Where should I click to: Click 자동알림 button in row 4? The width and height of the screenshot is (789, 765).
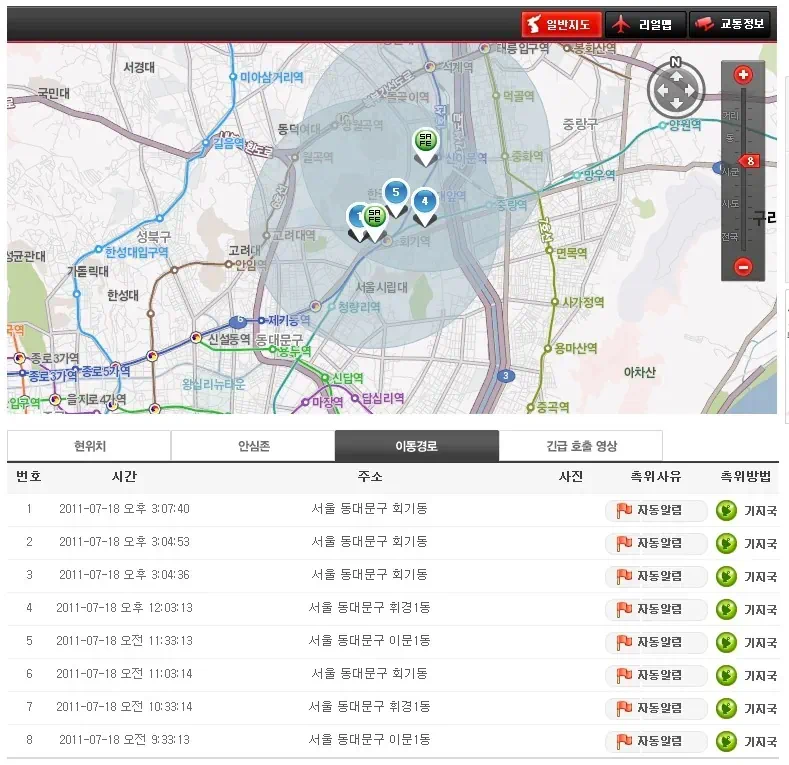click(655, 609)
